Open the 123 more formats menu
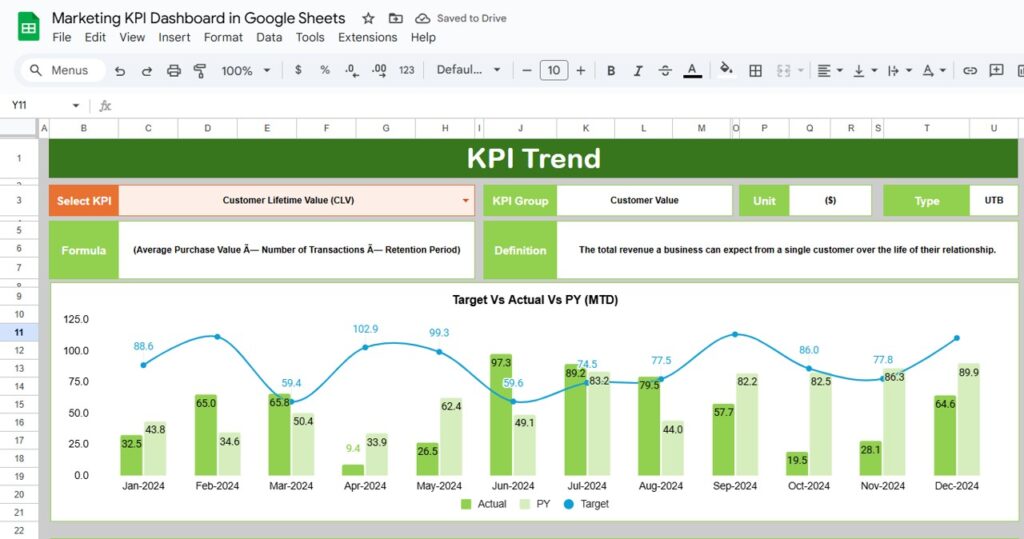The width and height of the screenshot is (1024, 539). [x=406, y=70]
